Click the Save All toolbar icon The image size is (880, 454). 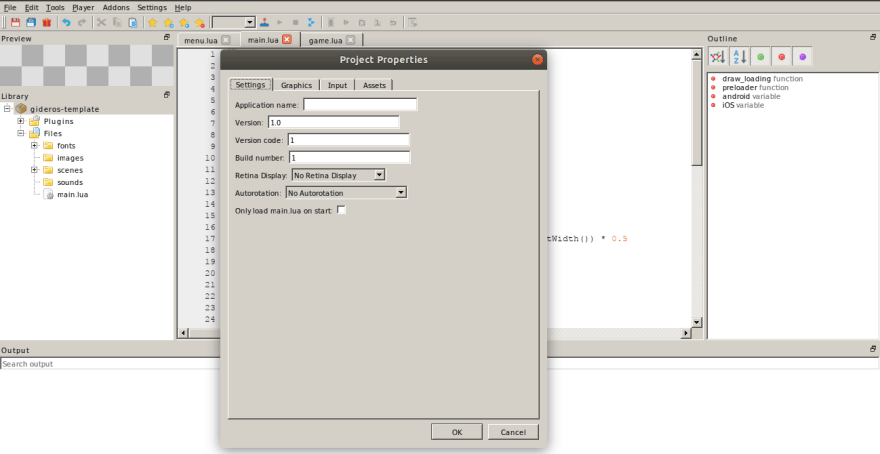31,22
